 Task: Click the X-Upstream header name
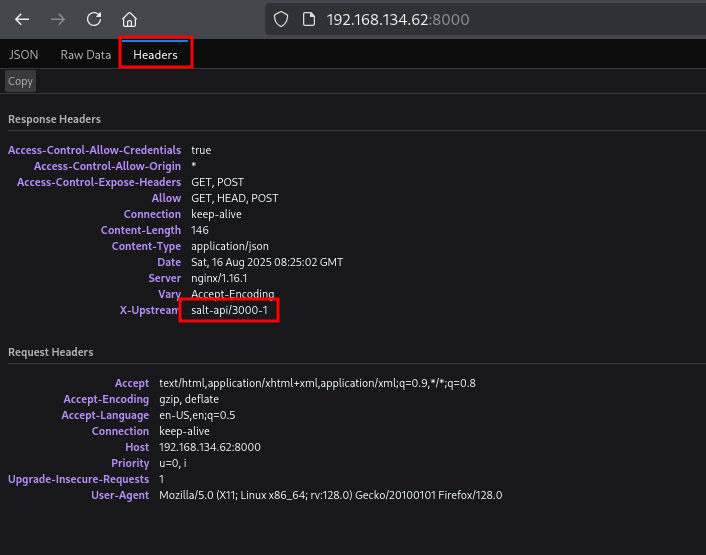(x=150, y=311)
